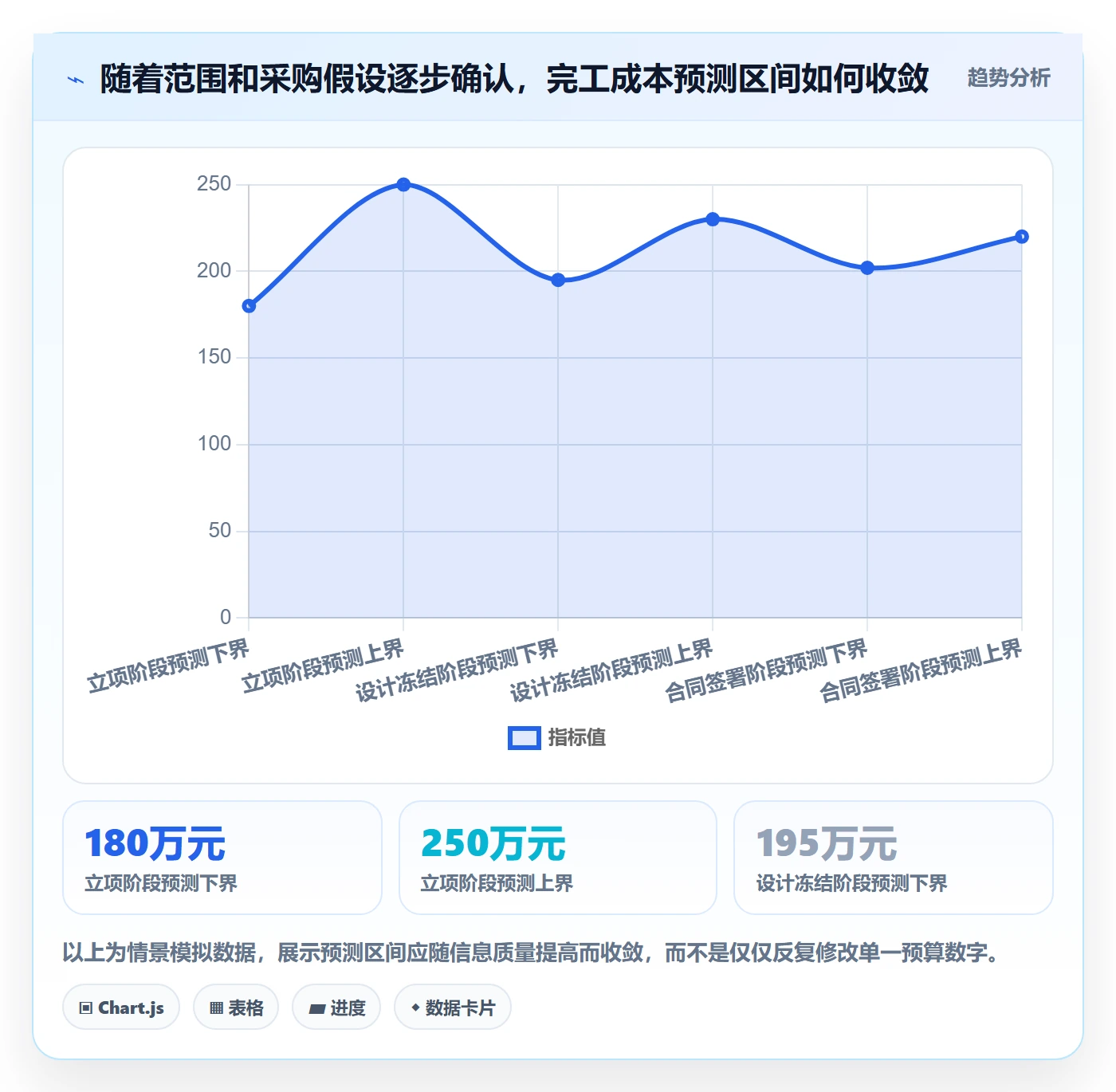Viewport: 1116px width, 1092px height.
Task: Click the x-axis label 合同签署阶段预测上界
Action: coord(921,671)
